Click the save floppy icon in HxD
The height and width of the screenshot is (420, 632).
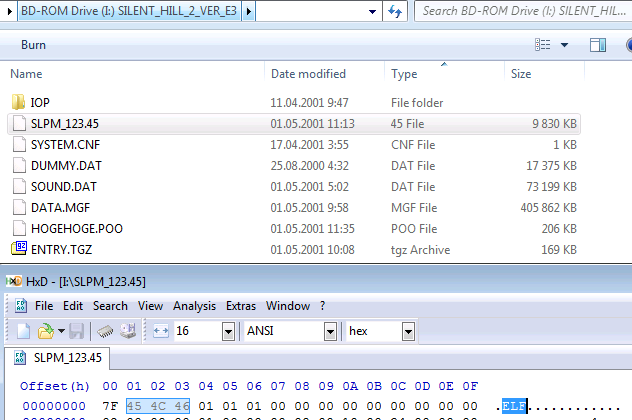point(77,331)
